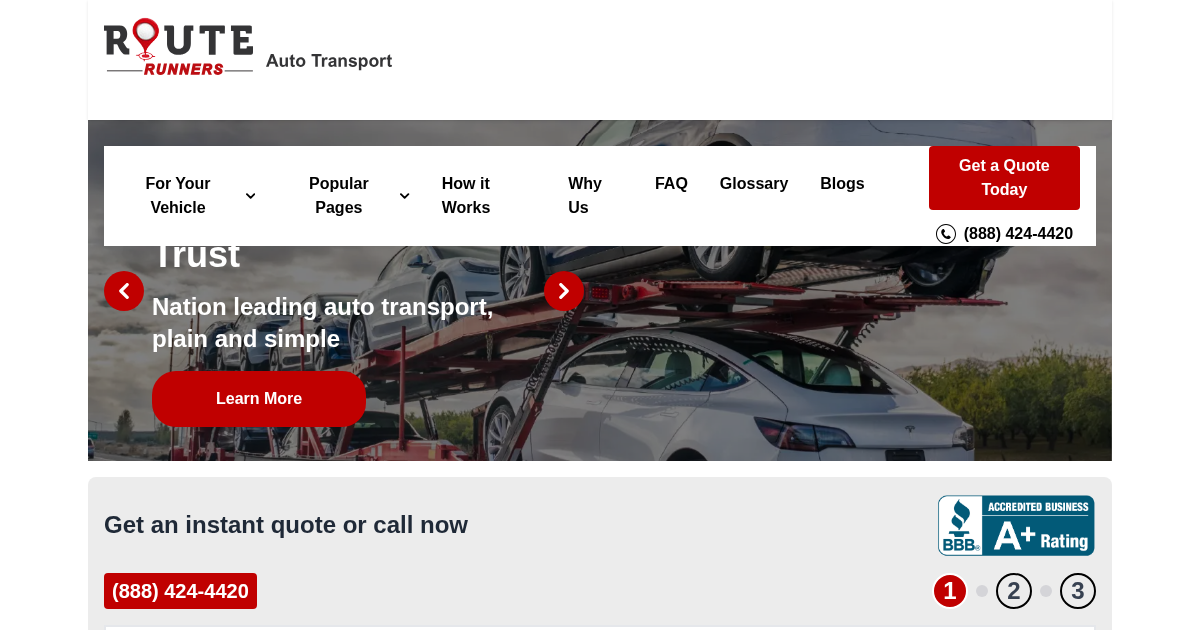This screenshot has width=1200, height=630.
Task: Click the BBB Accredited Business A+ badge
Action: pyautogui.click(x=1016, y=525)
